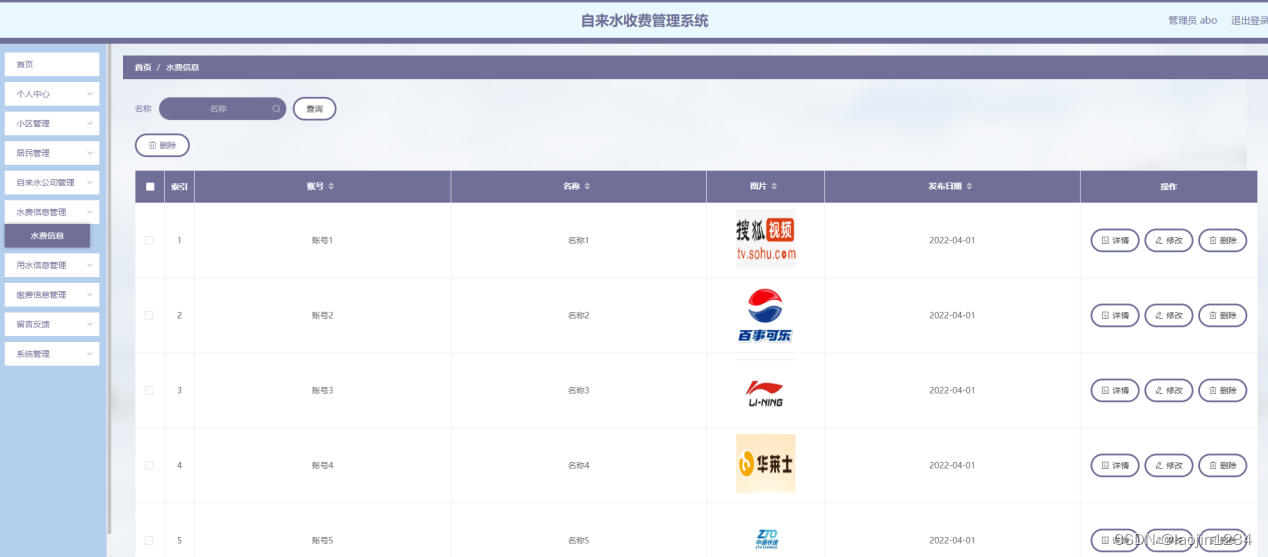Sort by 发布日期 column arrows
Screen dimensions: 1268x557
[x=969, y=187]
